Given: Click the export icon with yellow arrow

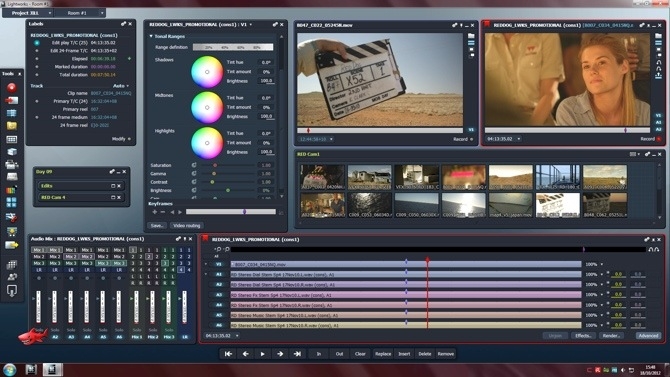Looking at the screenshot, I should (12, 245).
